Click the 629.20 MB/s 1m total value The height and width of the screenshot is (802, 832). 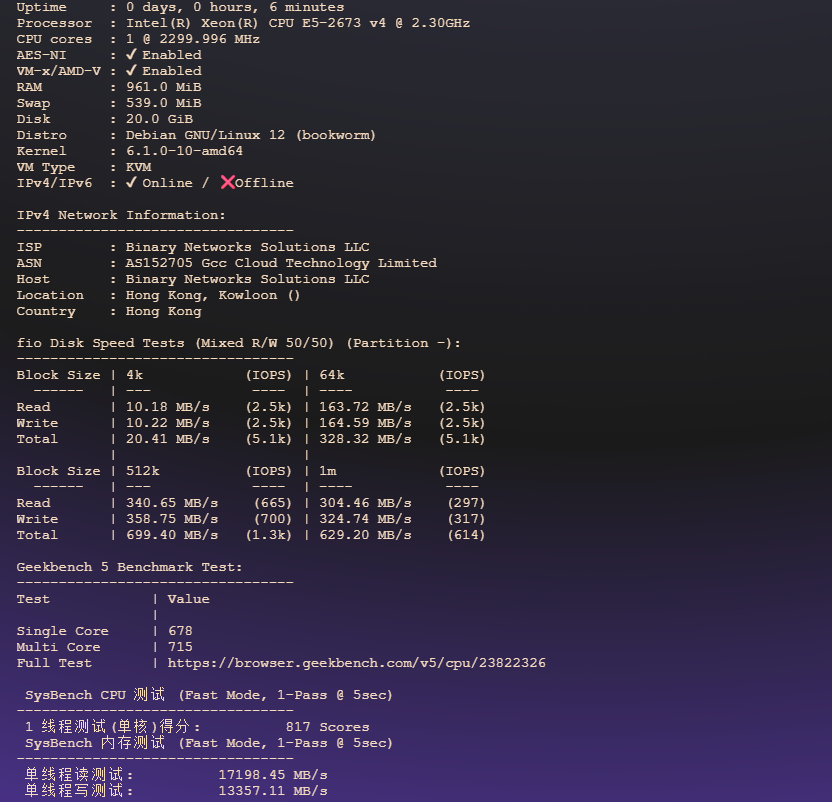pos(365,535)
